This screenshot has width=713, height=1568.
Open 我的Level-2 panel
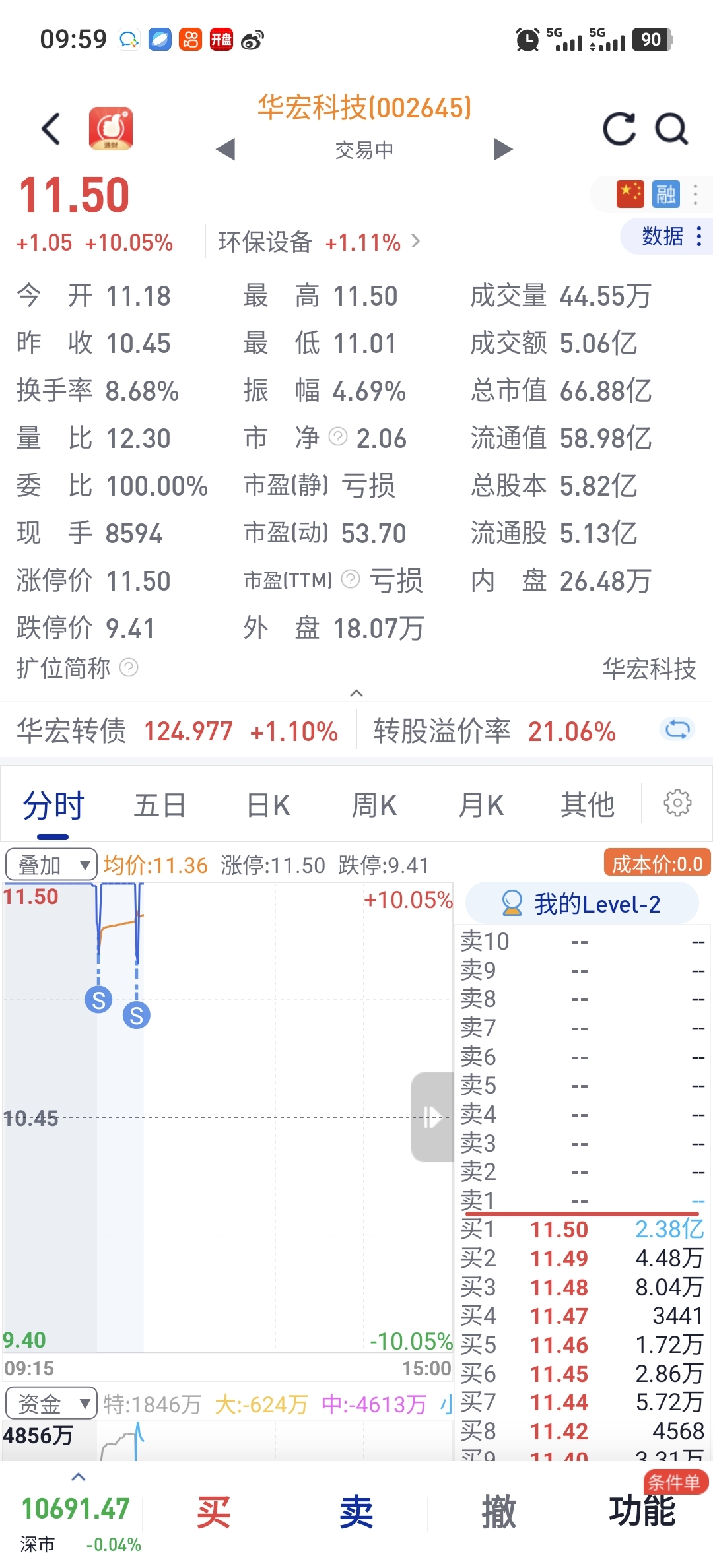pyautogui.click(x=582, y=903)
